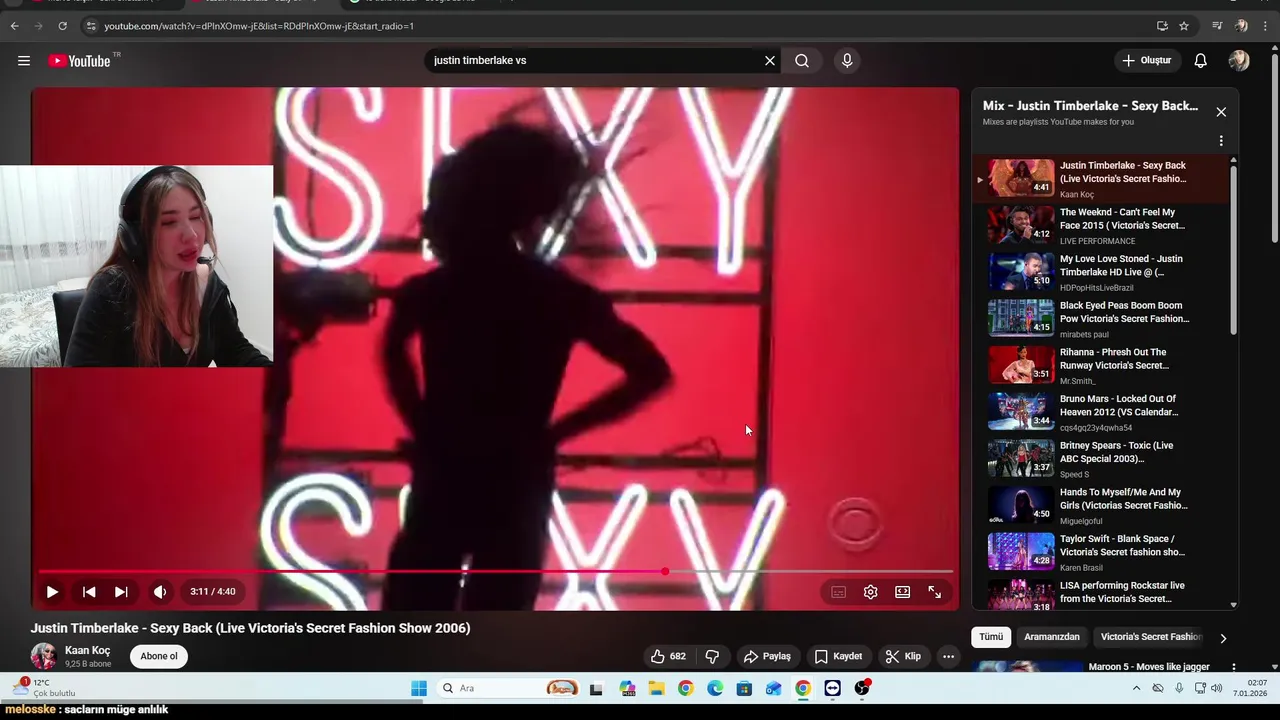Save video with Kaydet button

point(838,656)
